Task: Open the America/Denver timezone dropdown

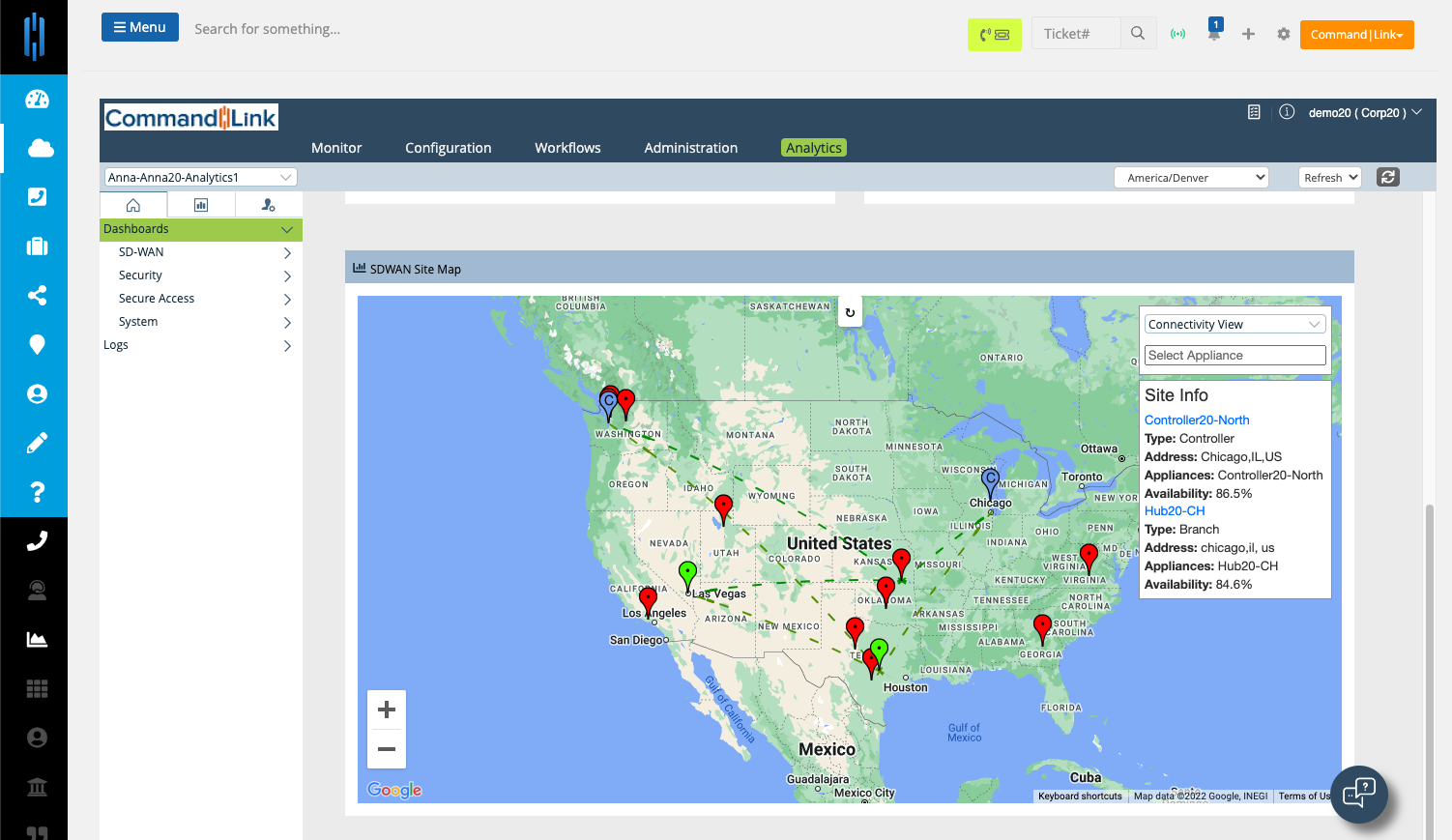Action: (x=1191, y=178)
